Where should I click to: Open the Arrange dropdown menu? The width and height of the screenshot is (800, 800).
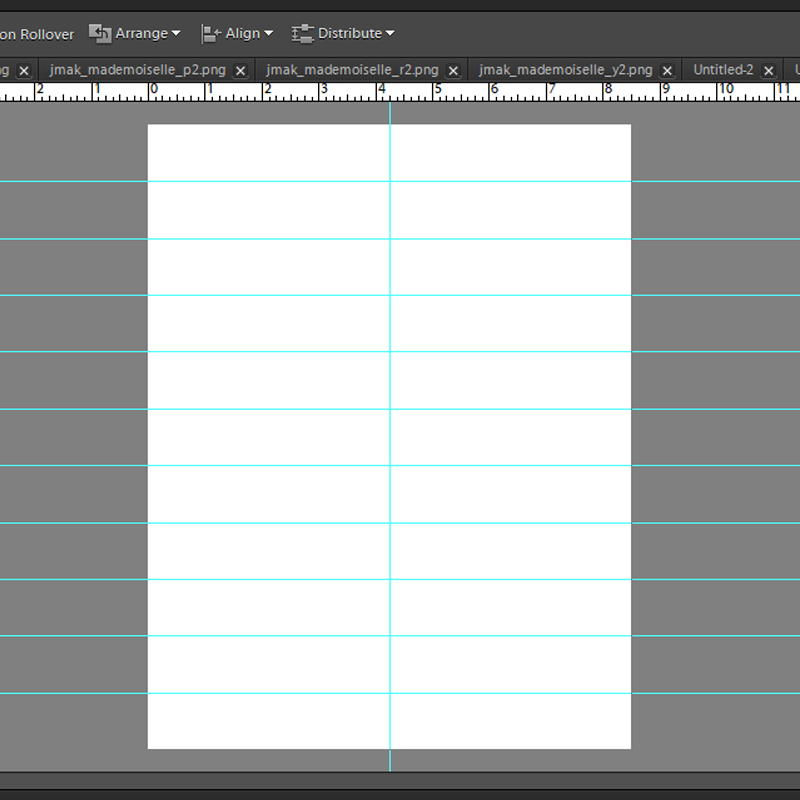(x=135, y=34)
